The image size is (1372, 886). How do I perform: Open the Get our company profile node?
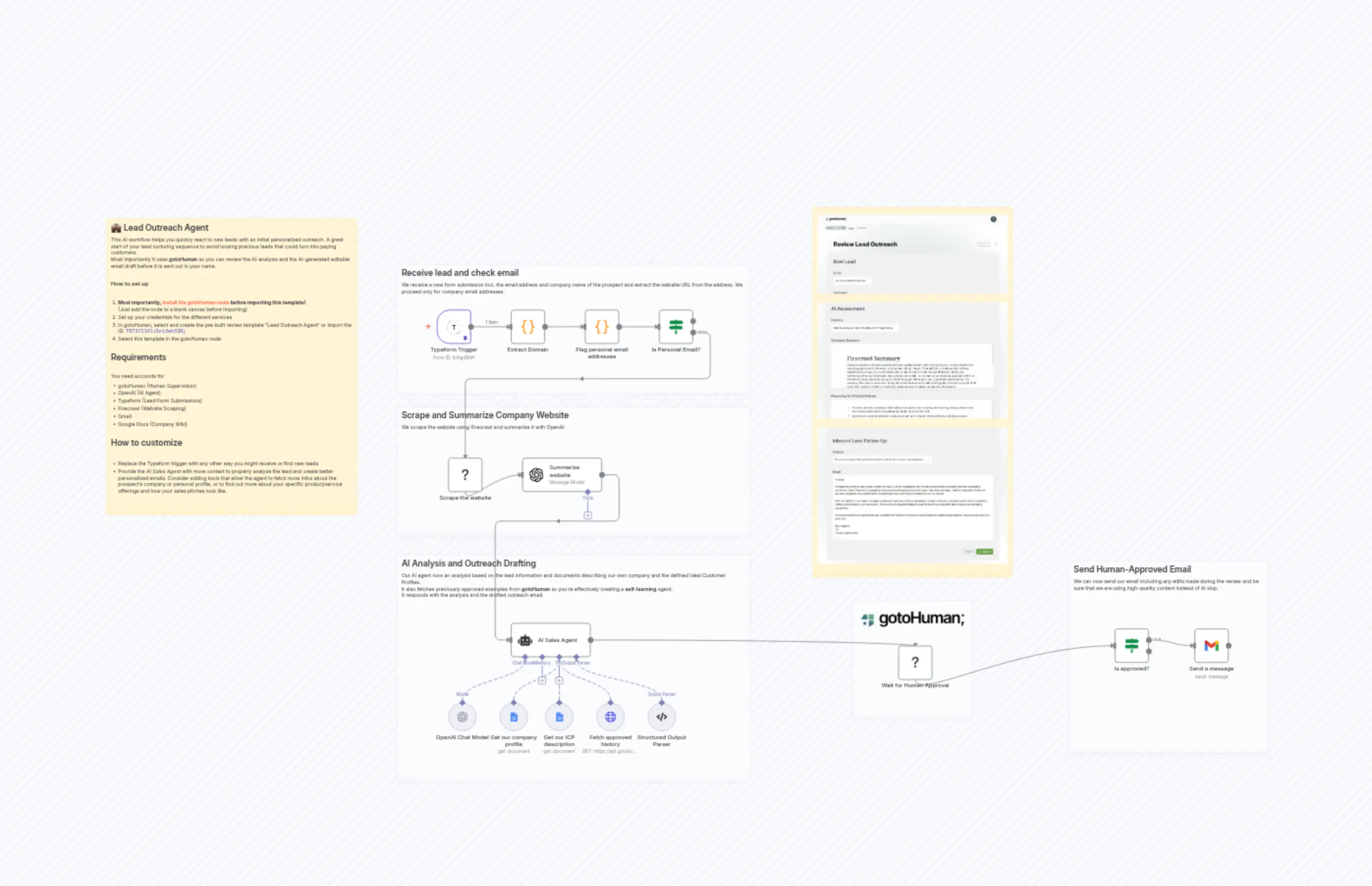514,716
